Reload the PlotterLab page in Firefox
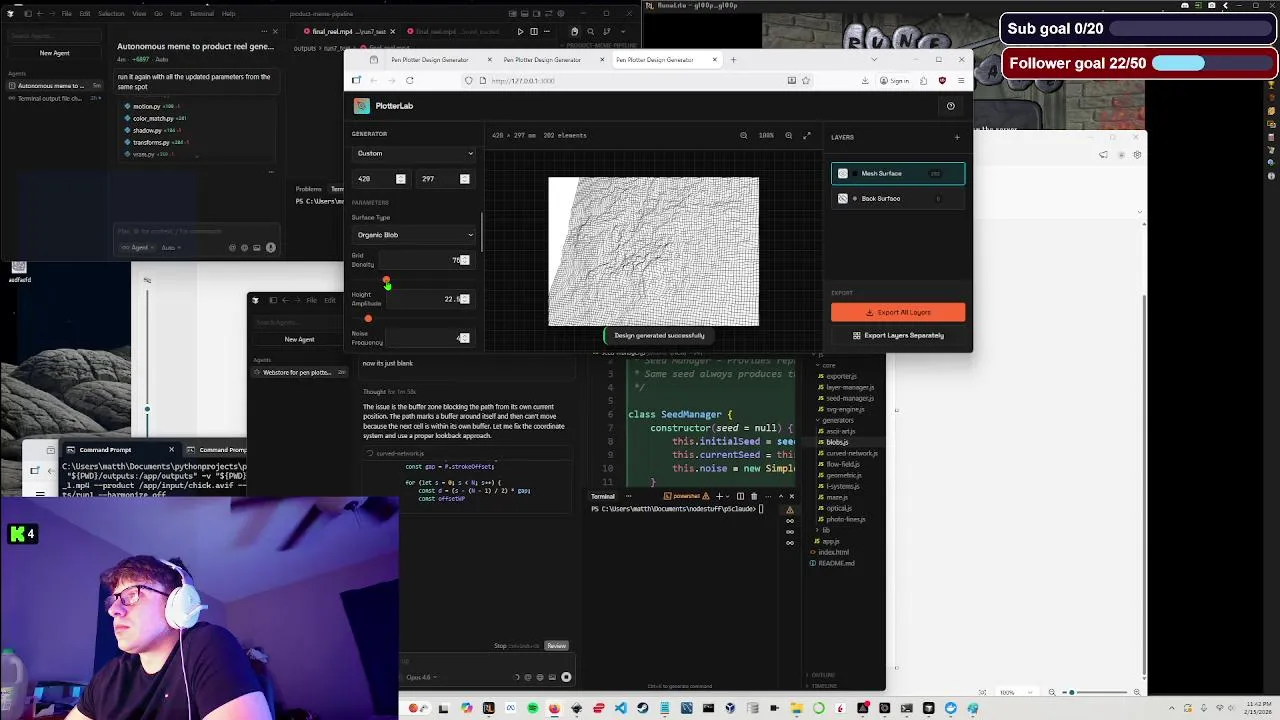The width and height of the screenshot is (1280, 720). tap(409, 80)
